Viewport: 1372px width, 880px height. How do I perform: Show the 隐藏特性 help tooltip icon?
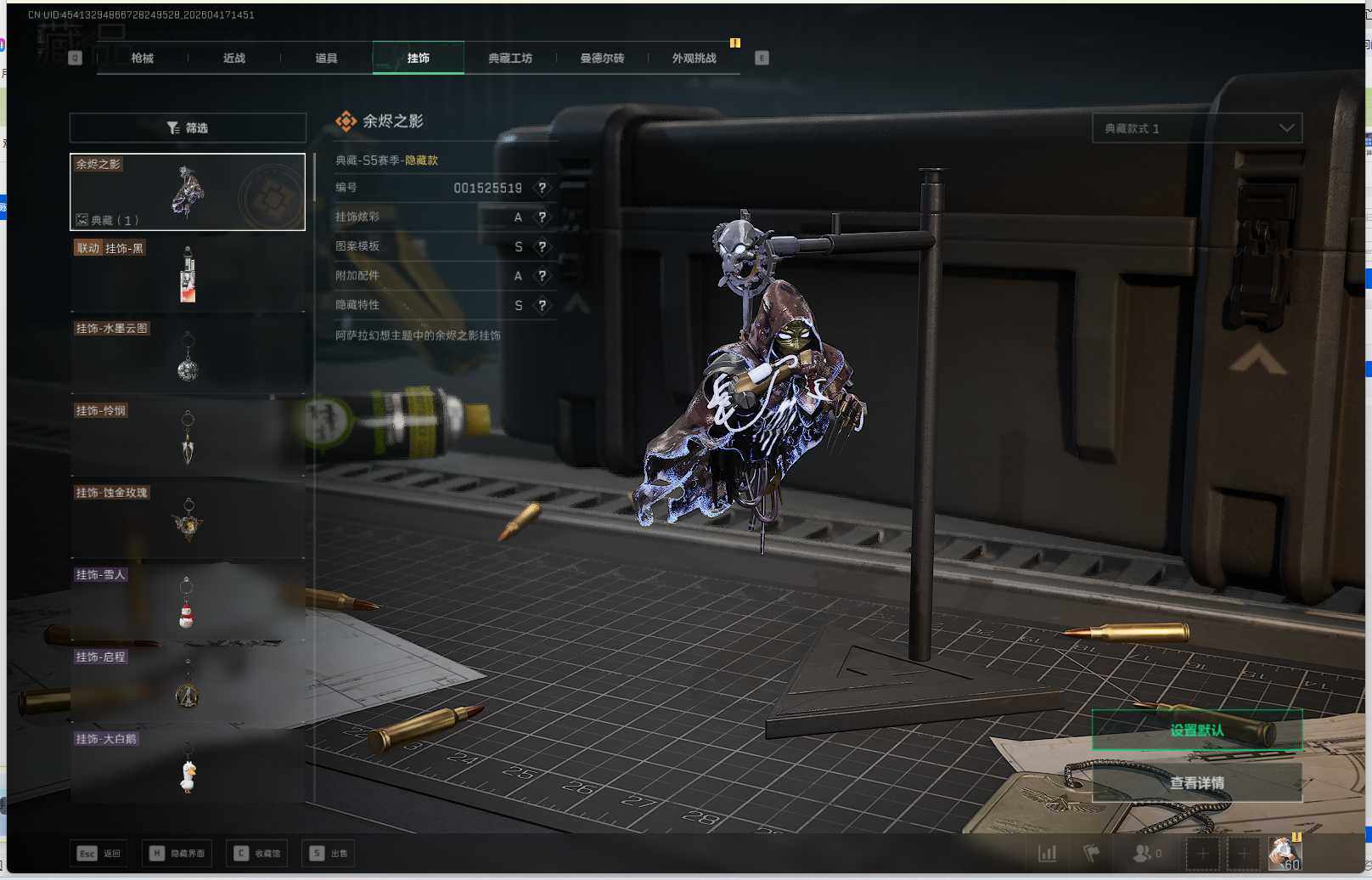(x=542, y=305)
